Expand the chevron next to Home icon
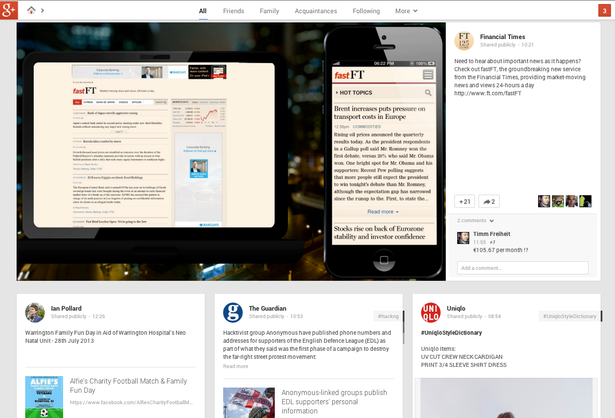The width and height of the screenshot is (615, 418). [42, 10]
